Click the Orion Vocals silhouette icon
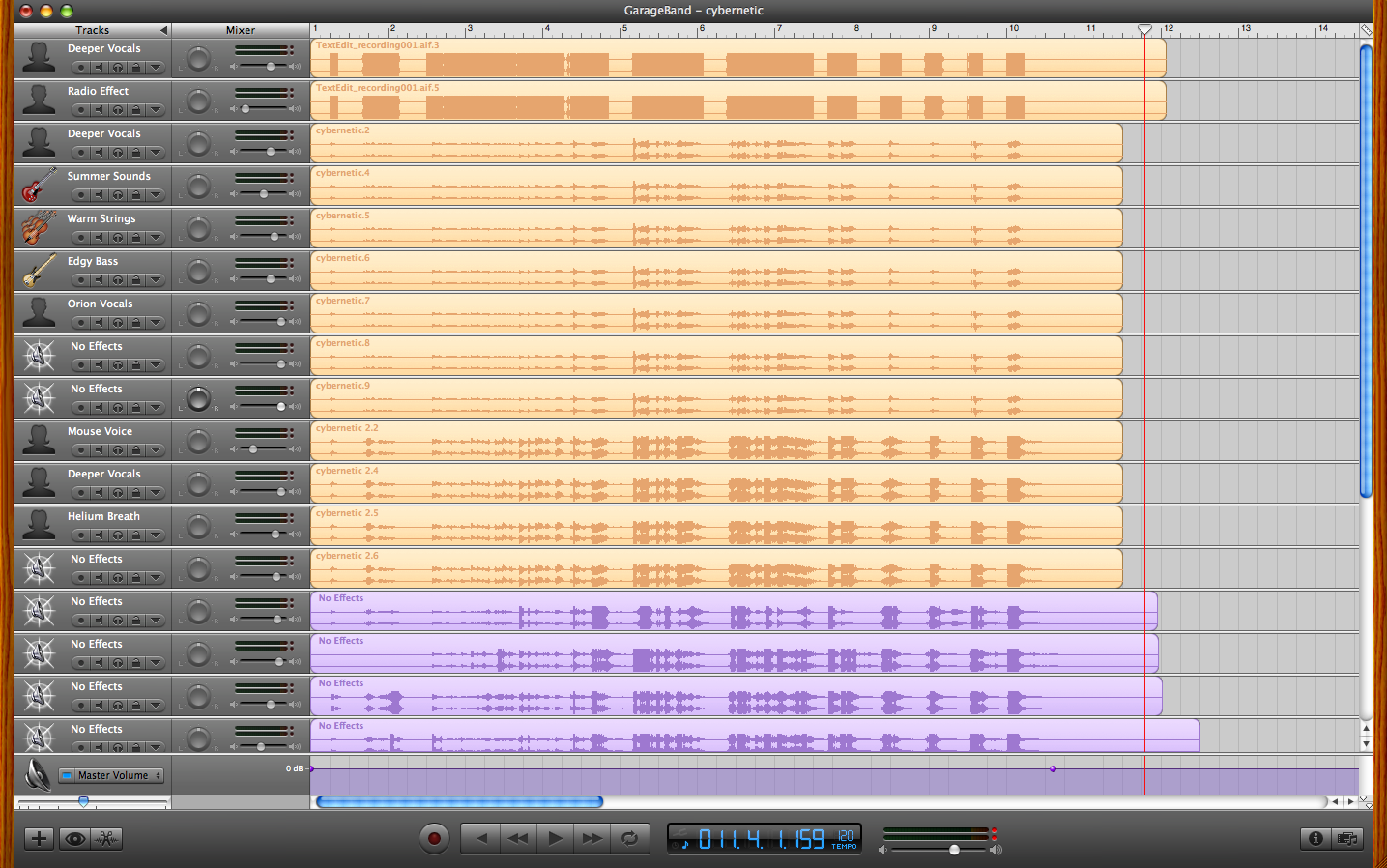1387x868 pixels. (39, 312)
